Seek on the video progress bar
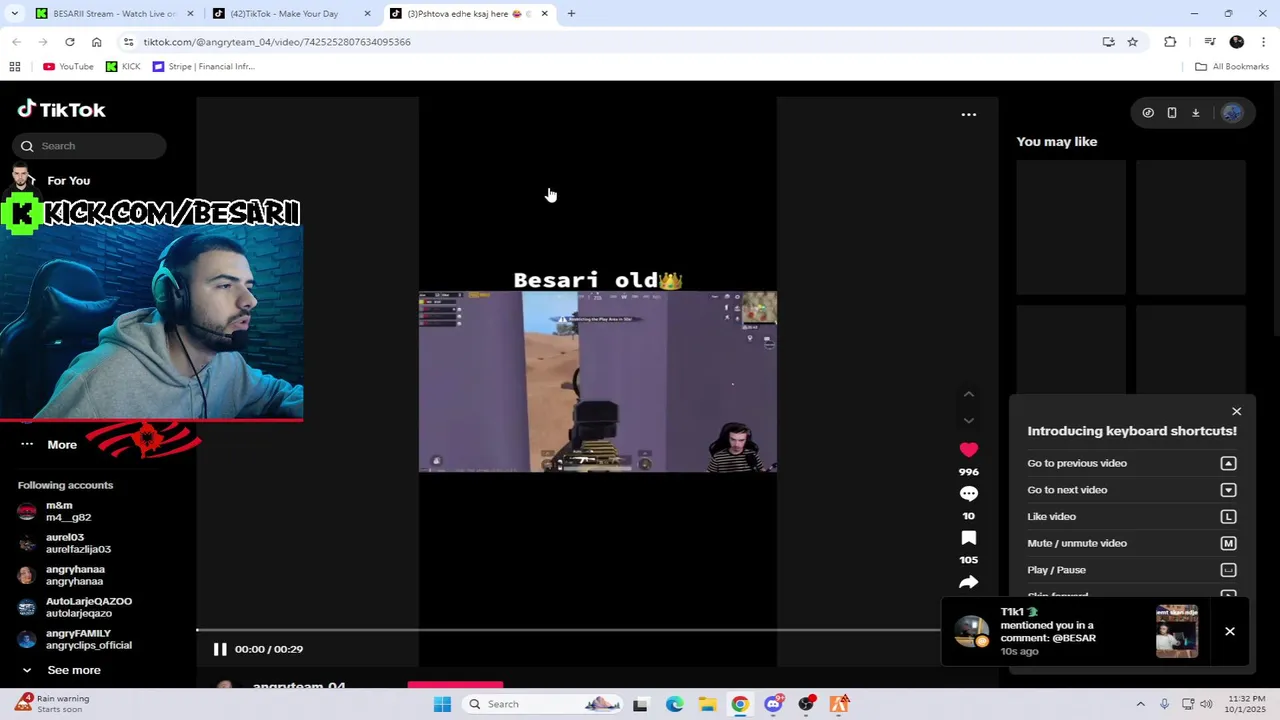This screenshot has height=720, width=1280. click(568, 631)
